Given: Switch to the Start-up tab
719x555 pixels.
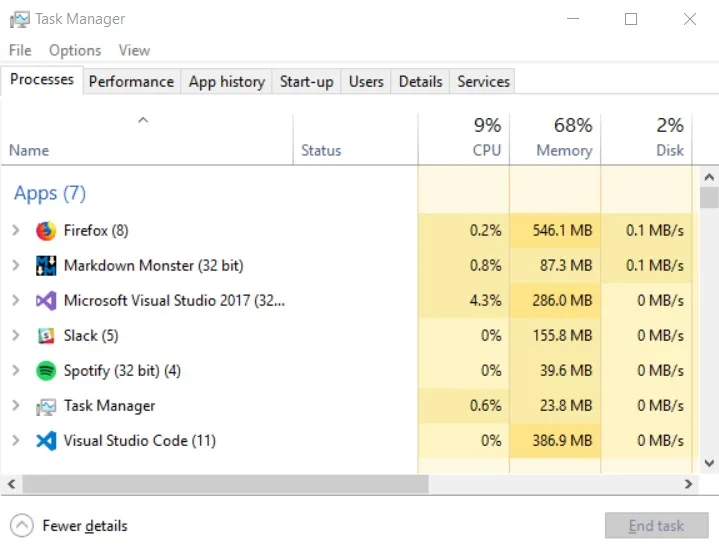Looking at the screenshot, I should (x=307, y=82).
